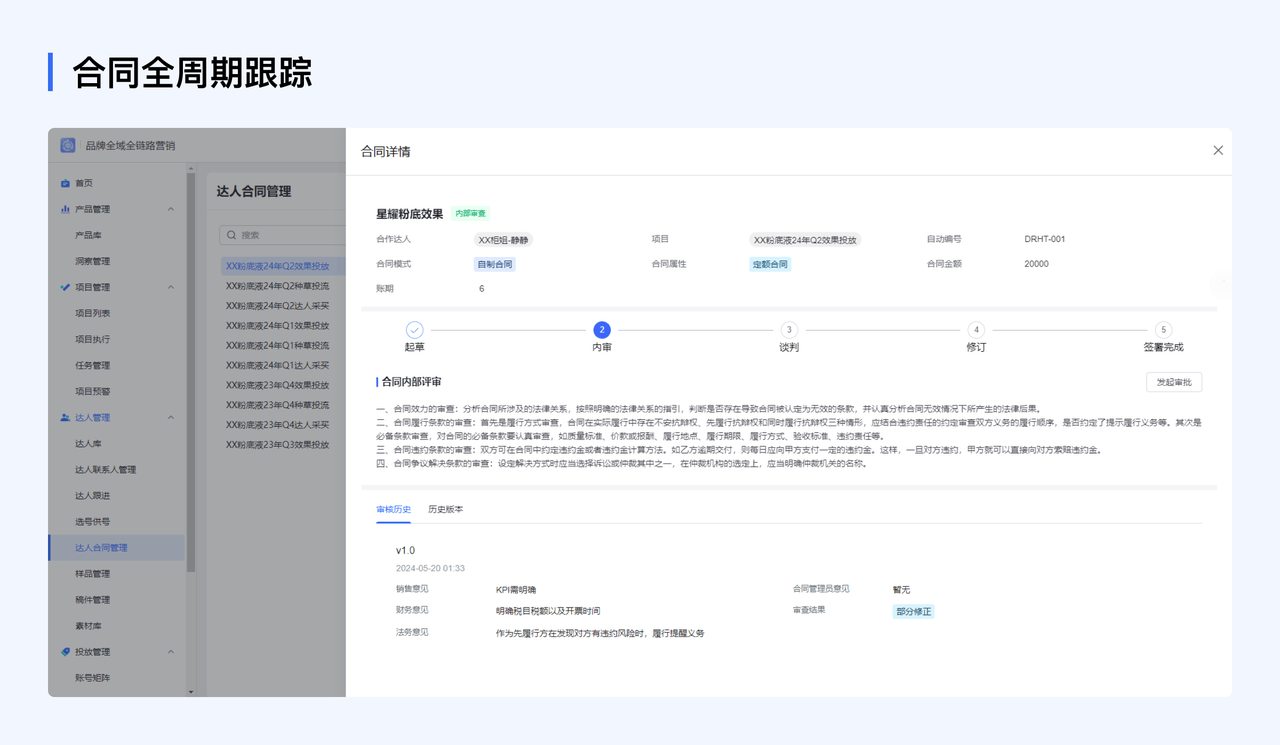
Task: Click the 达人管理 people icon
Action: point(65,417)
